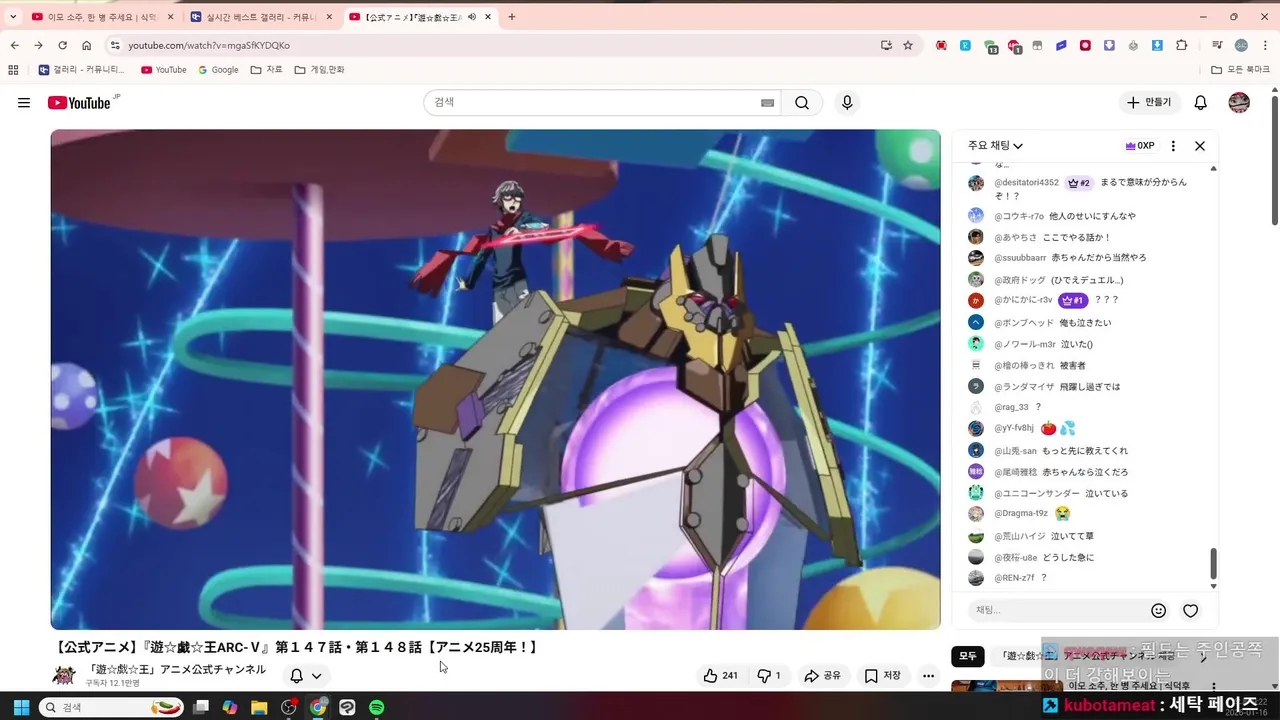Click the anime video player

point(496,379)
